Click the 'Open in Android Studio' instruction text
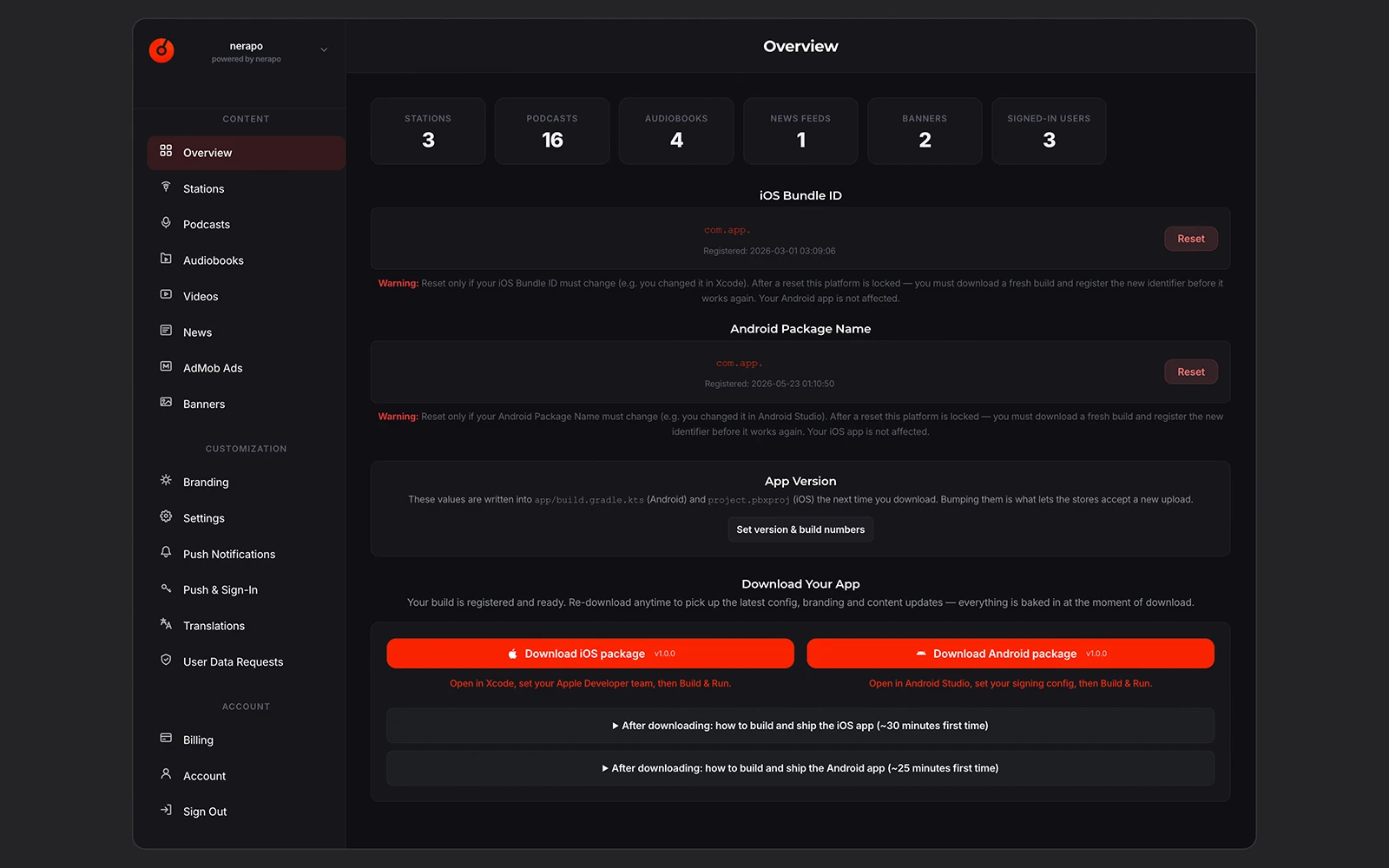This screenshot has width=1389, height=868. tap(1010, 684)
